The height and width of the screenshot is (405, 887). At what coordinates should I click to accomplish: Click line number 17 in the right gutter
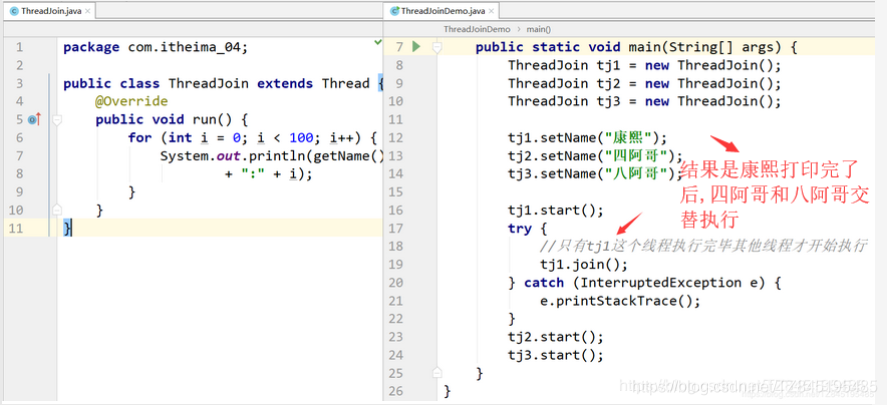click(398, 228)
